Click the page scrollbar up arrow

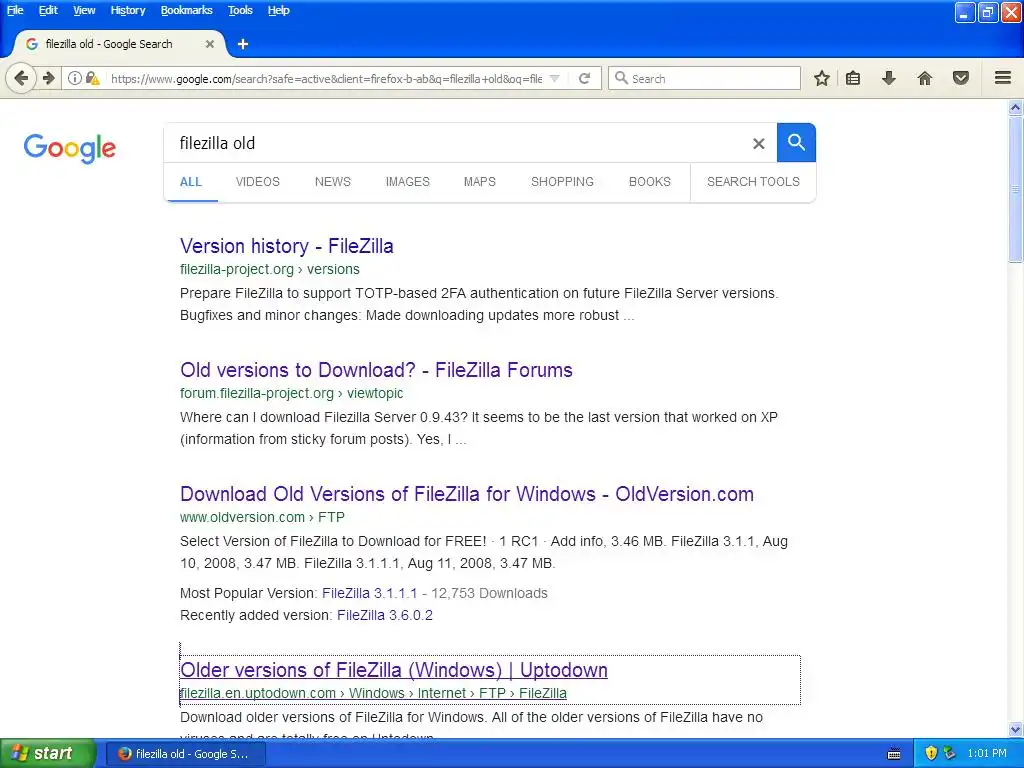pyautogui.click(x=1016, y=107)
